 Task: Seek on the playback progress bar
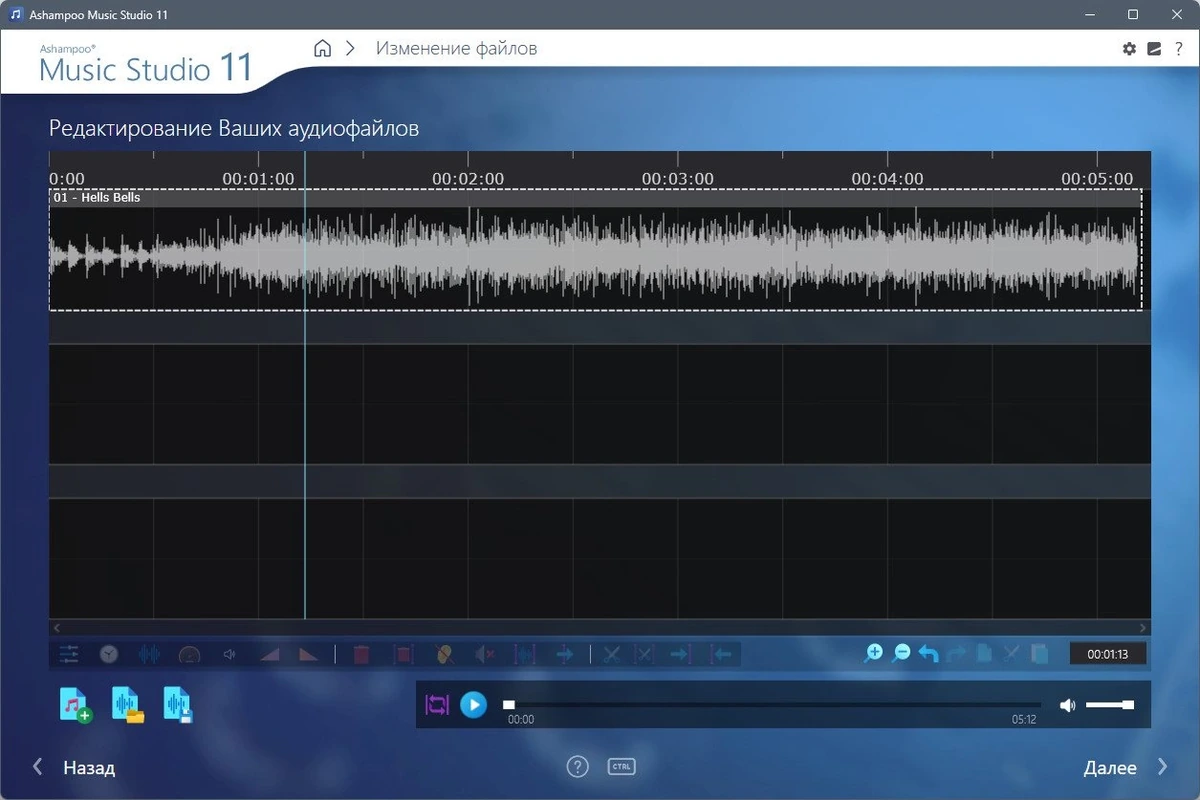tap(770, 705)
